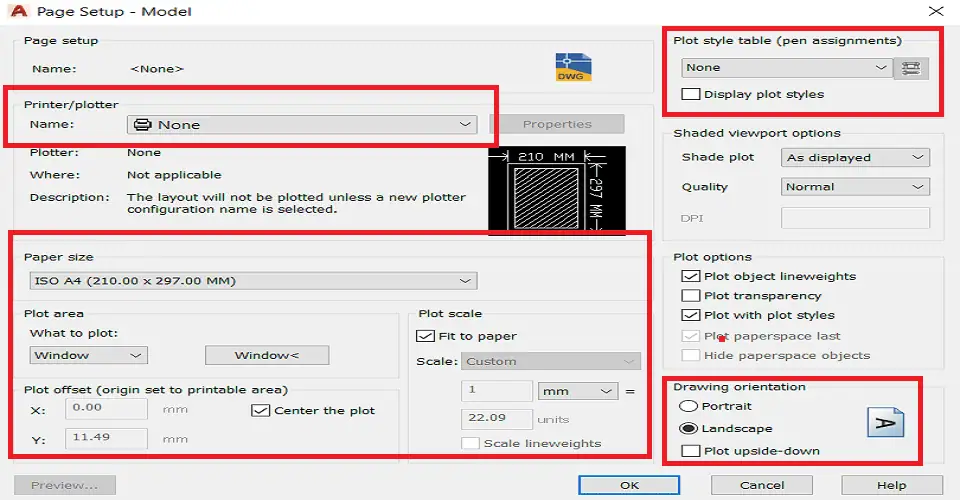The image size is (960, 500).
Task: Click the Properties button
Action: tap(557, 124)
